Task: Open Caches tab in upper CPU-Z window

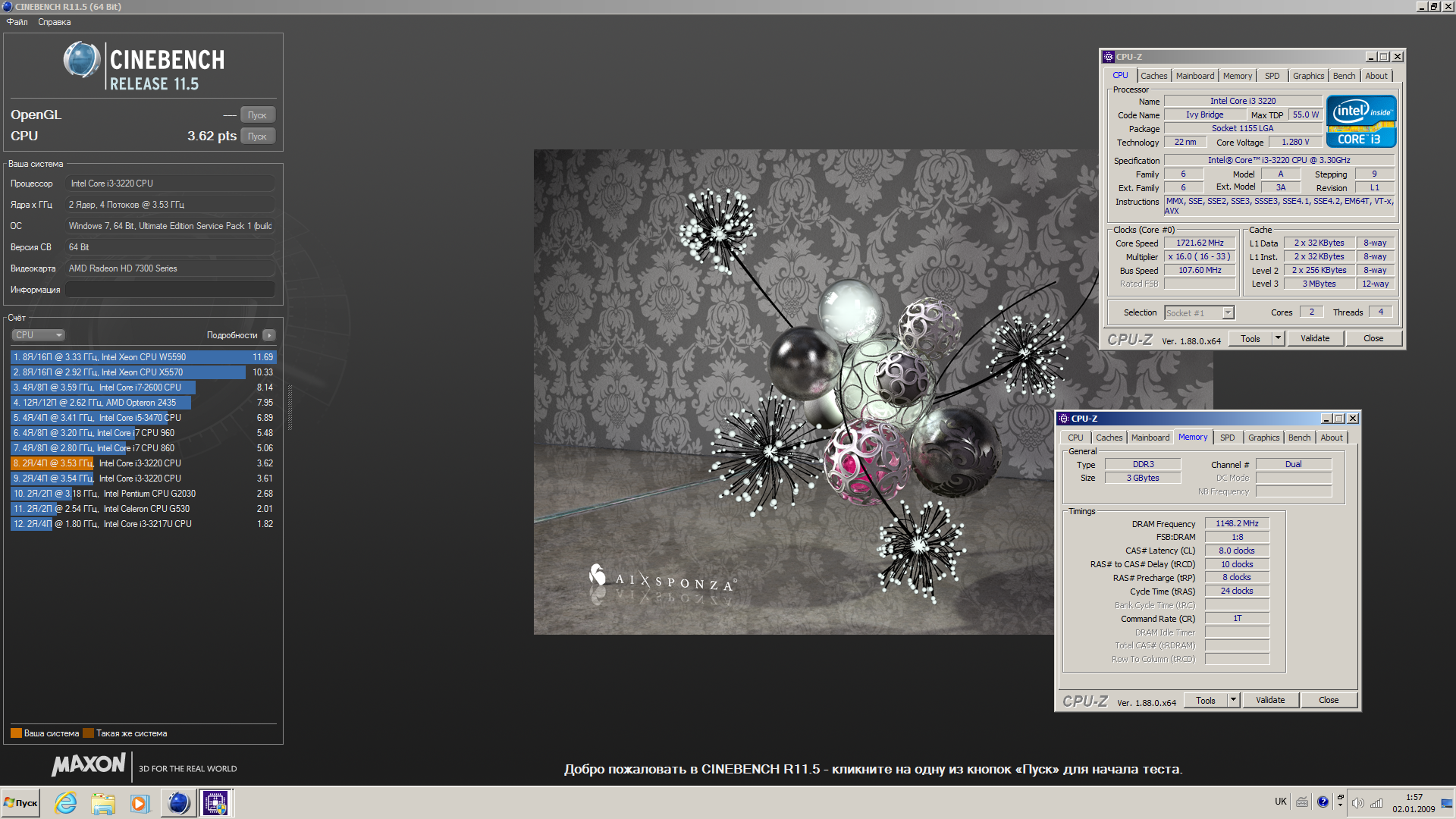Action: click(1153, 76)
